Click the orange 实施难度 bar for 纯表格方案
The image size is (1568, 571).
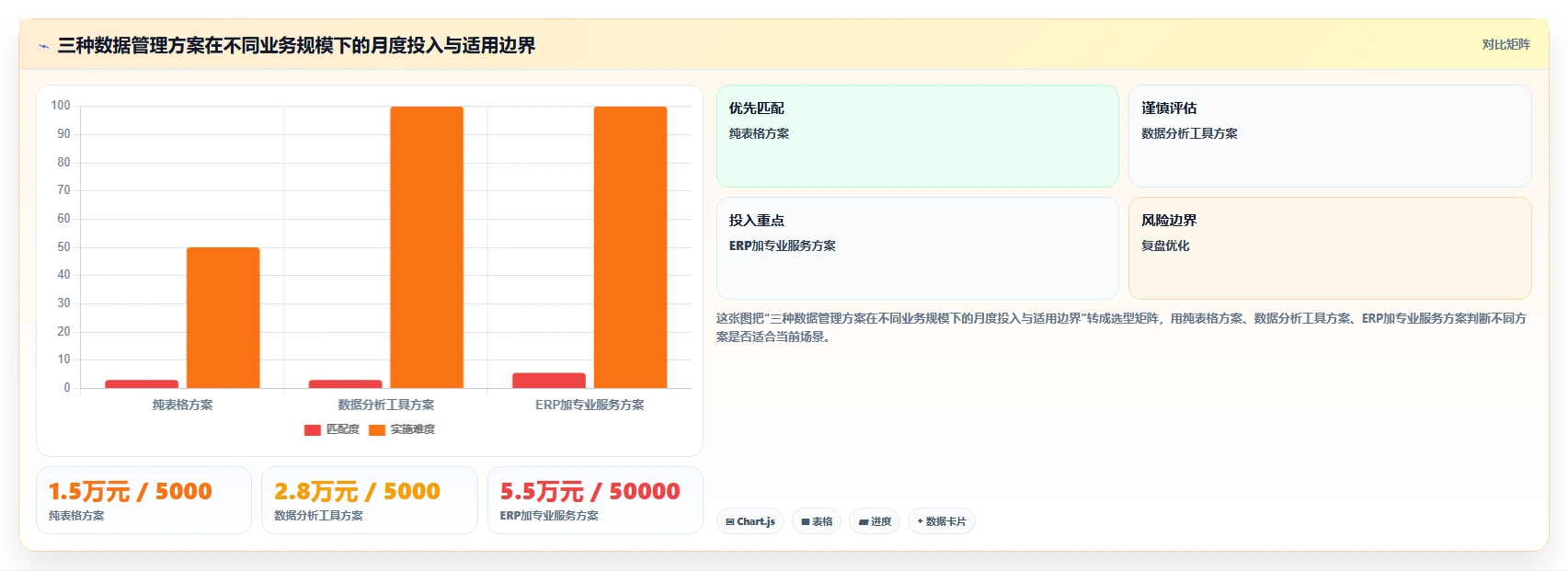223,317
